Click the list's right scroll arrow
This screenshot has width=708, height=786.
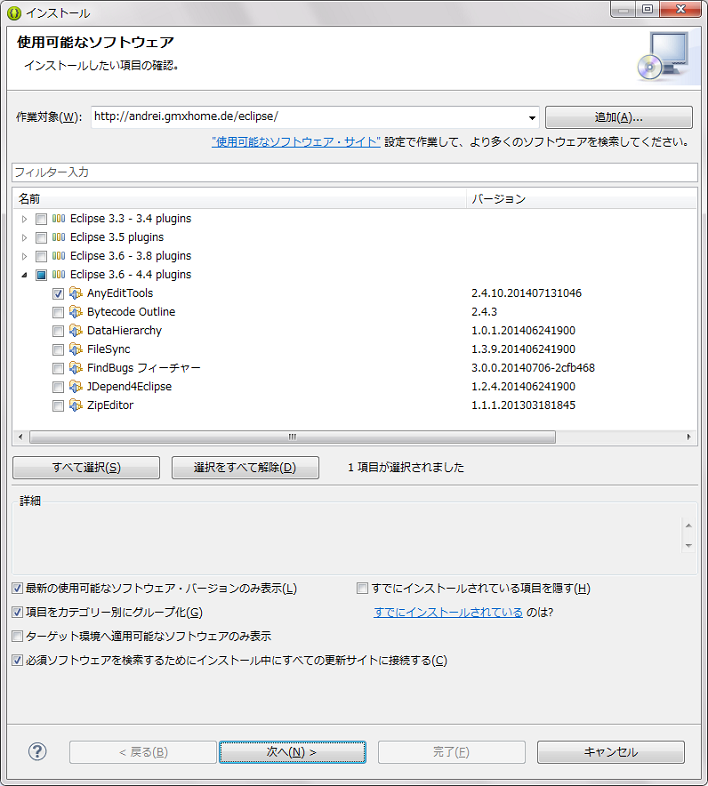point(688,437)
